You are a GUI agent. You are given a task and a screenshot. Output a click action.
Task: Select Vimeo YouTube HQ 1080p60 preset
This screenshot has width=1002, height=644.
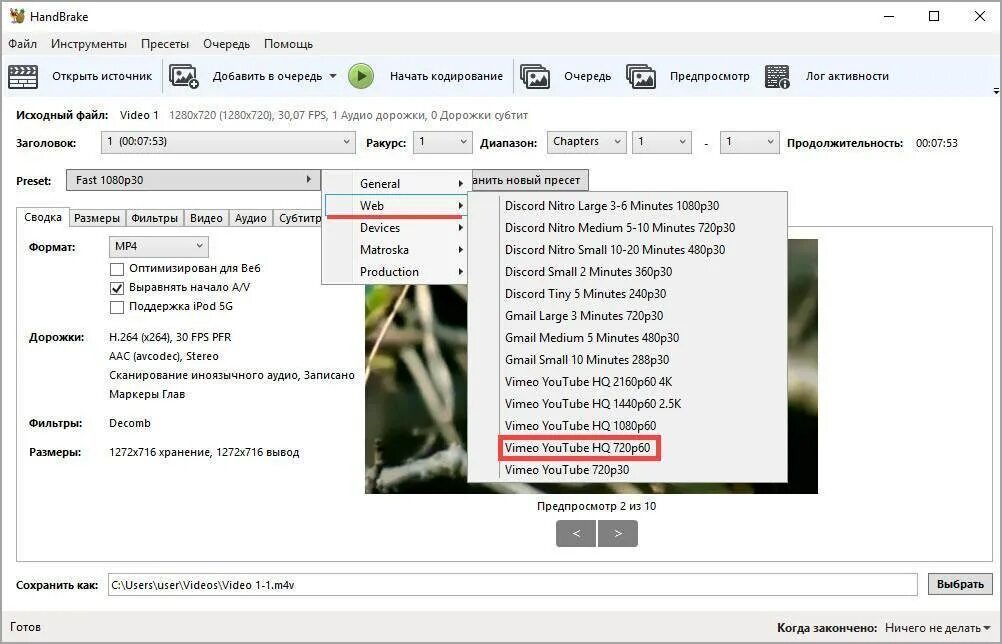point(628,426)
